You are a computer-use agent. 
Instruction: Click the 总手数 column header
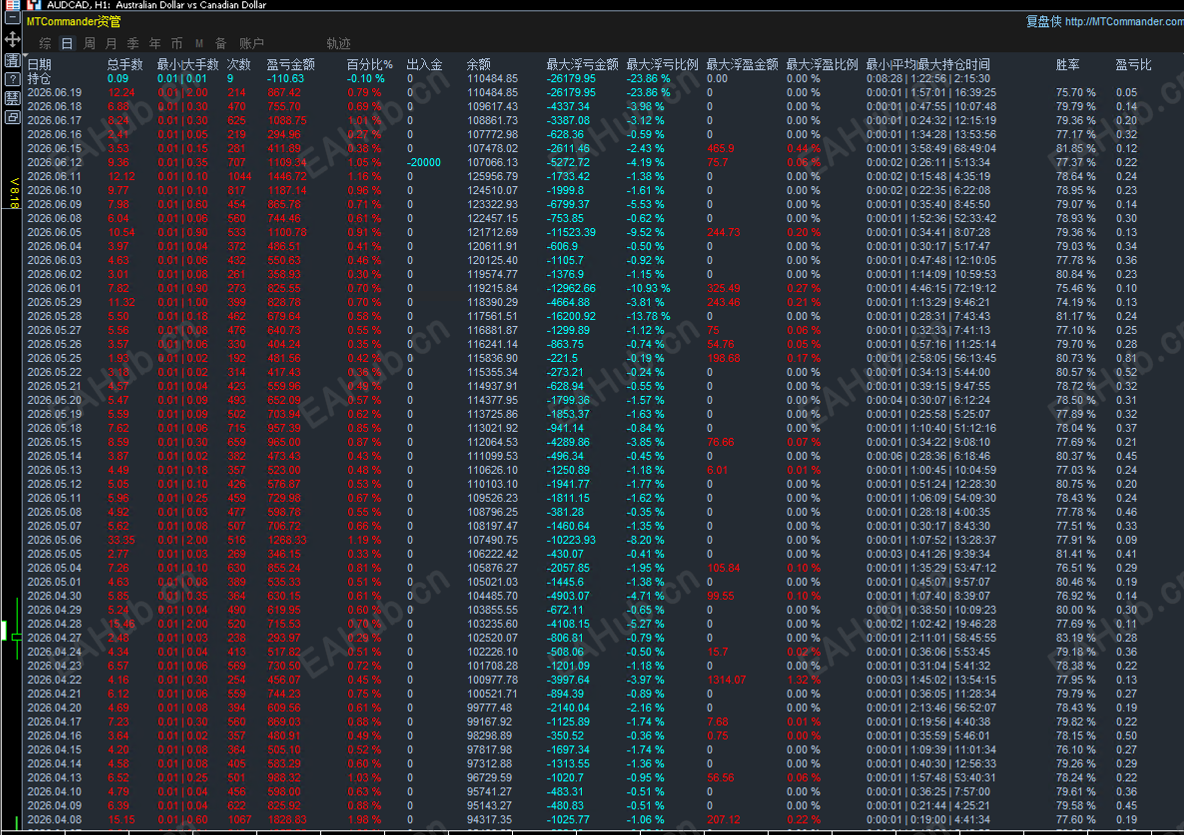click(x=125, y=65)
